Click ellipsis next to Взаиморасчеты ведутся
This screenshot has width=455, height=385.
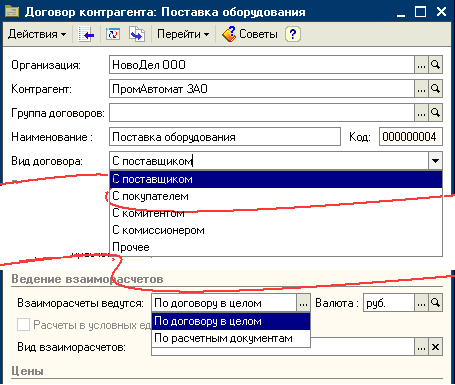[303, 303]
